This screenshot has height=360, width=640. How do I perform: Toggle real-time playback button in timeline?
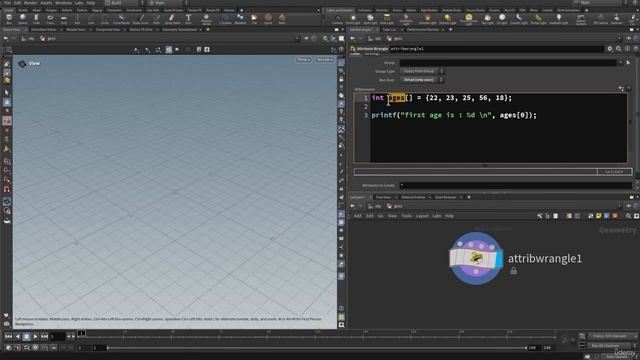[9, 348]
